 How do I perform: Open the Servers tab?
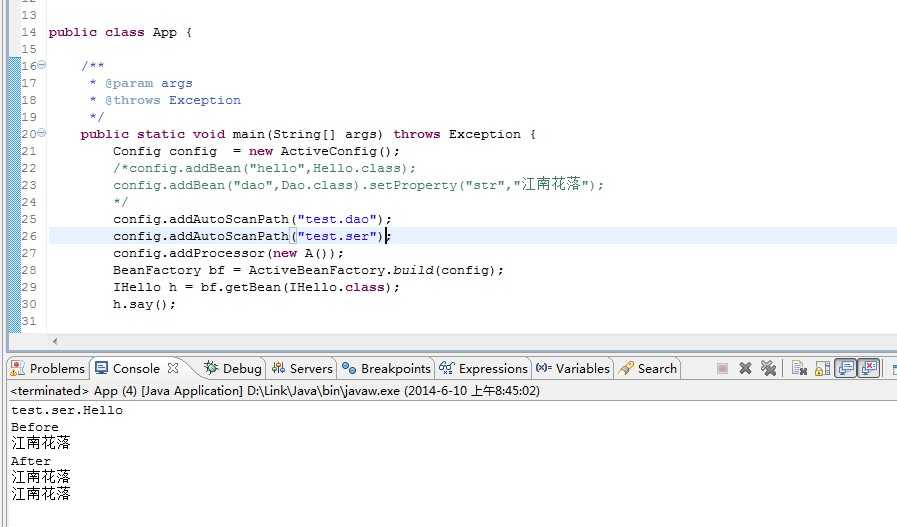point(303,368)
